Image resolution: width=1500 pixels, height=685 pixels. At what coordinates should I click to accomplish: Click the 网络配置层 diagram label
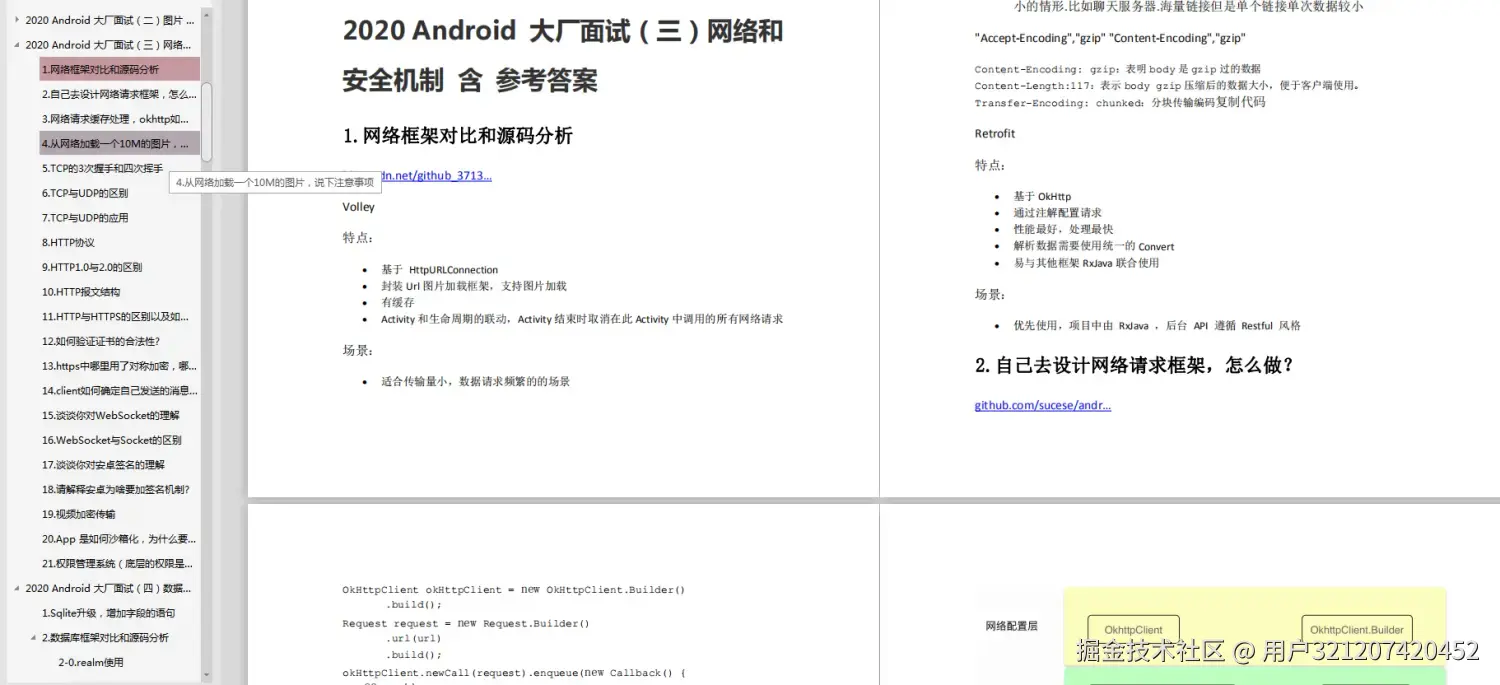point(1012,626)
